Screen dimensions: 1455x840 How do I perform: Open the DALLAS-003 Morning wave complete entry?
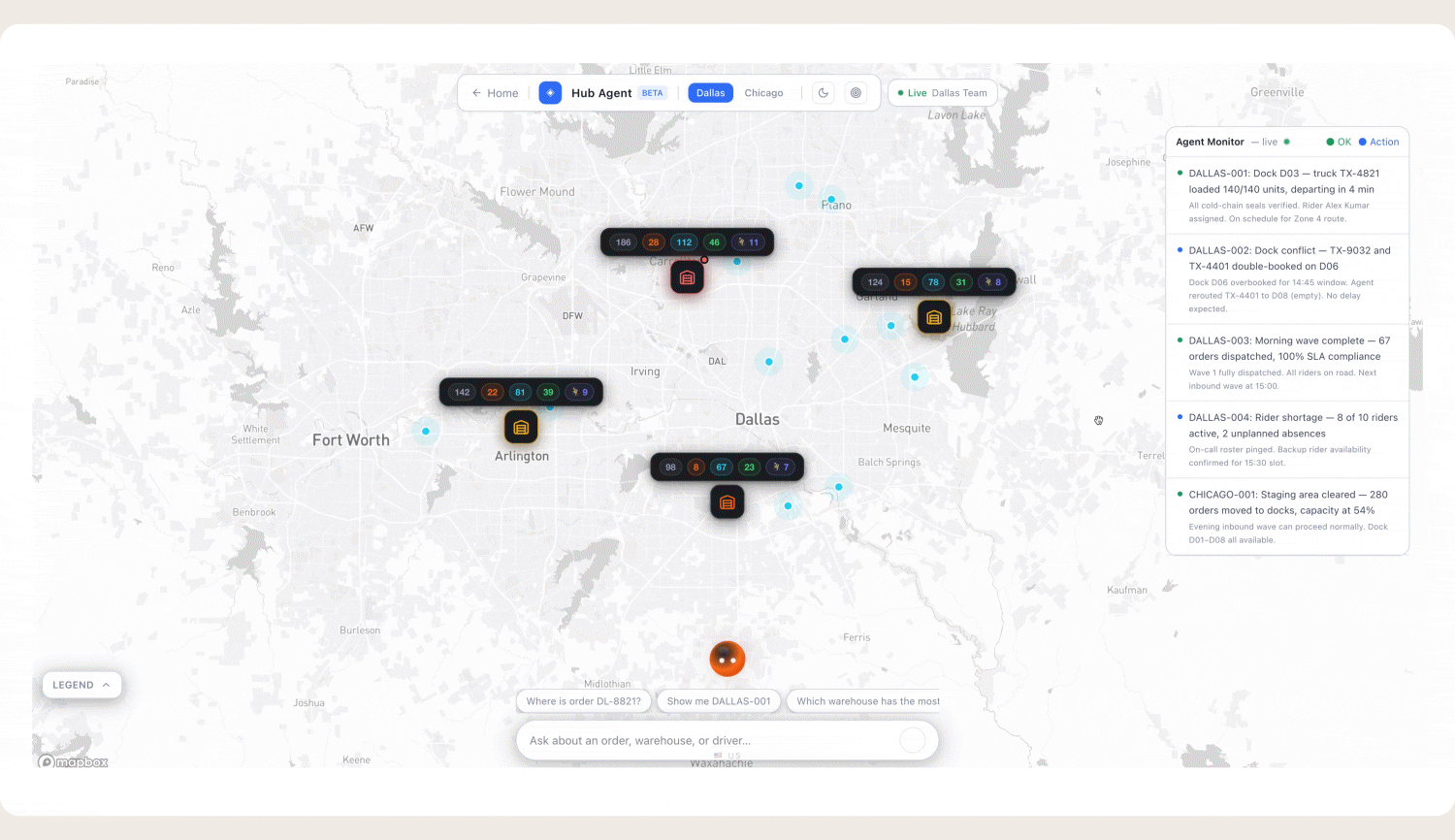click(x=1287, y=363)
